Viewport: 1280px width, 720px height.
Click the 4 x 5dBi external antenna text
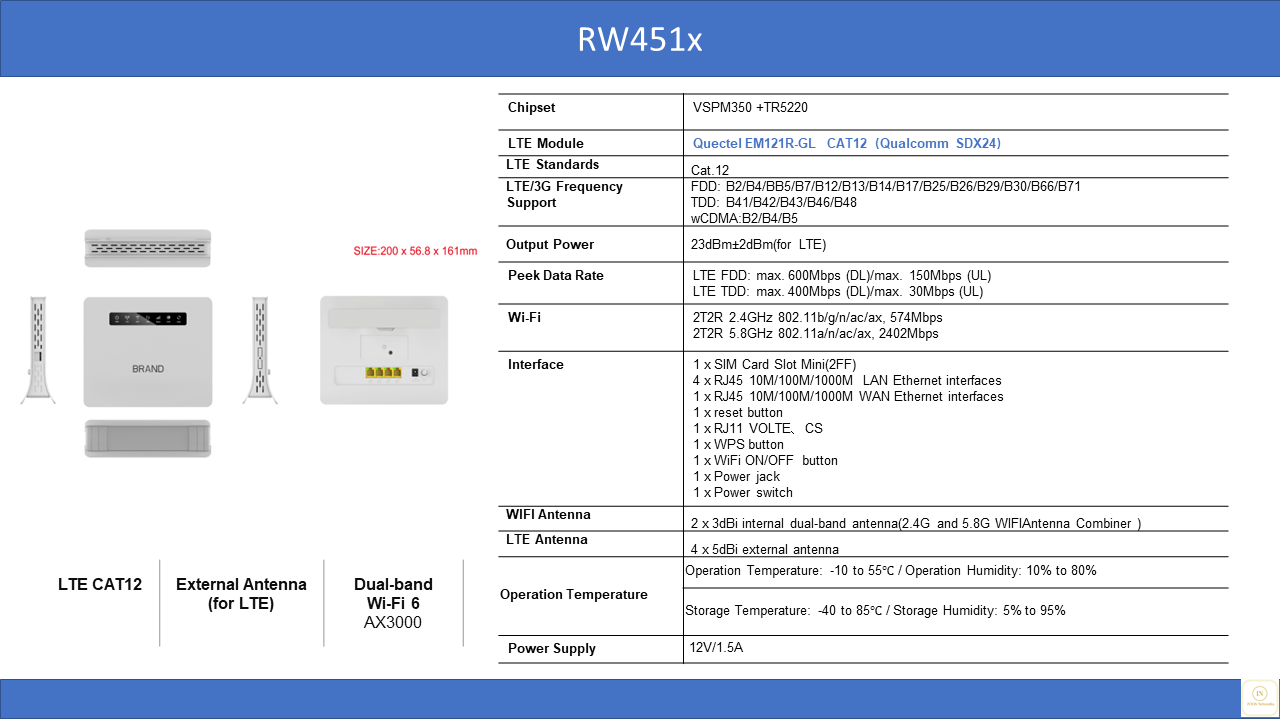point(765,549)
